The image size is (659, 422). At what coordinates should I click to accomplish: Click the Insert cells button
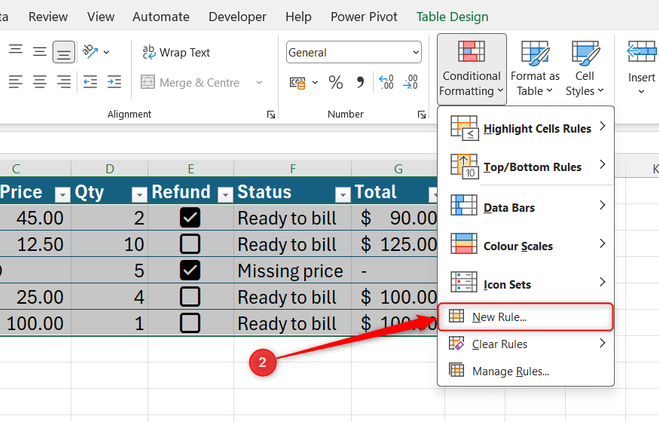[x=641, y=67]
